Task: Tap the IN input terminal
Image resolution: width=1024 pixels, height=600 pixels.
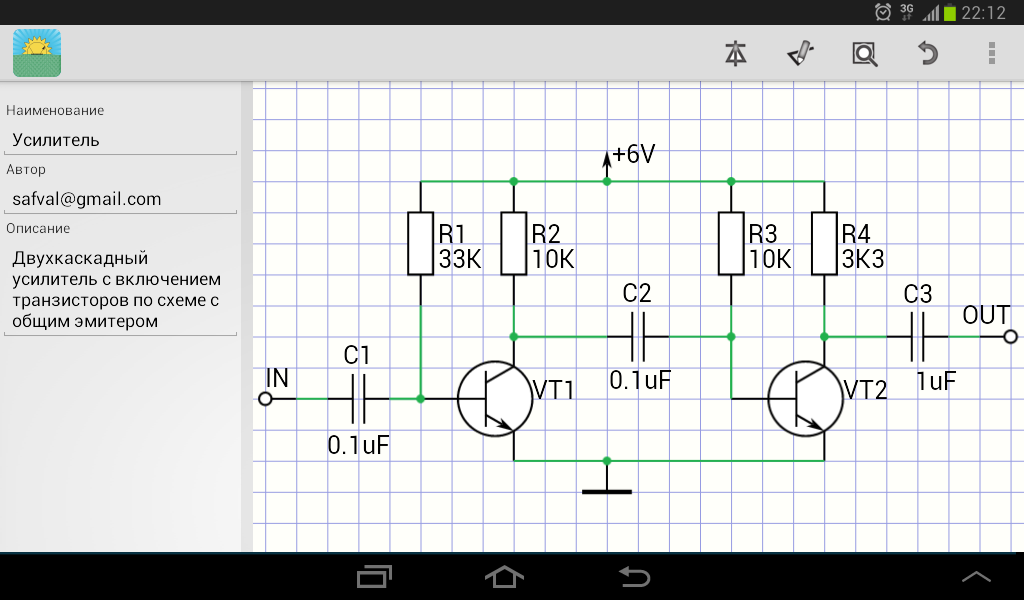Action: pyautogui.click(x=265, y=399)
